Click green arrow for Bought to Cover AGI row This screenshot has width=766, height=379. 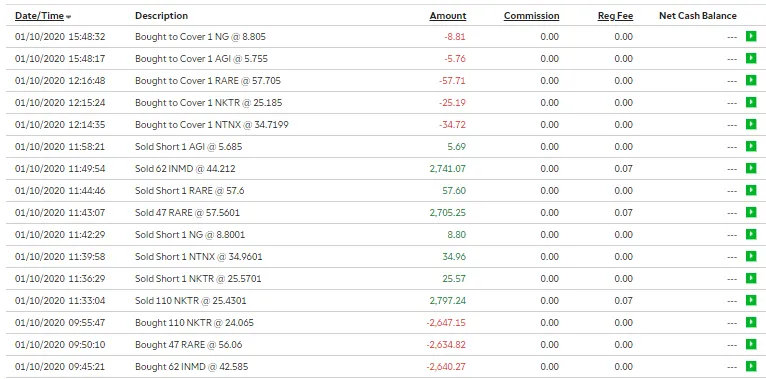pos(751,59)
